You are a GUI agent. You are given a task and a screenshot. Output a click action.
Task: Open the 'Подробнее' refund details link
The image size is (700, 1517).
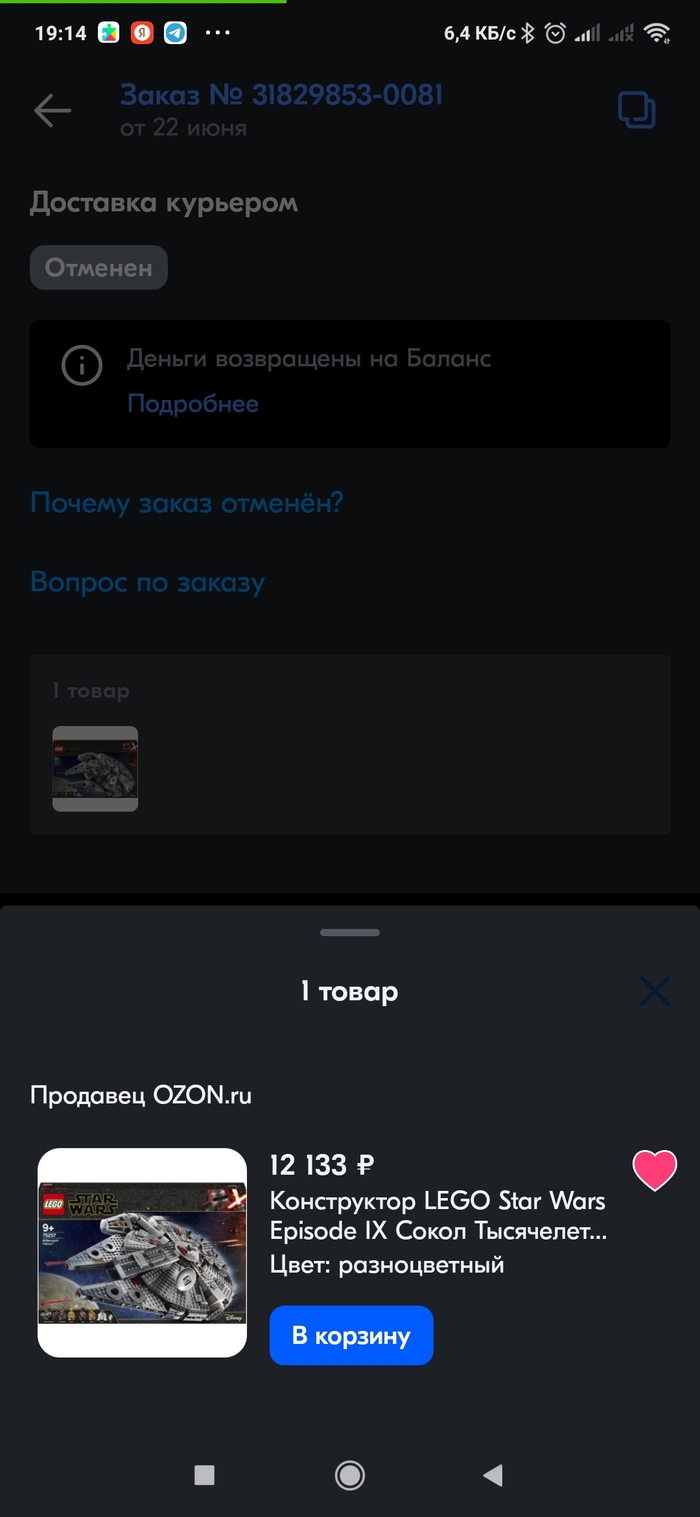click(x=193, y=404)
